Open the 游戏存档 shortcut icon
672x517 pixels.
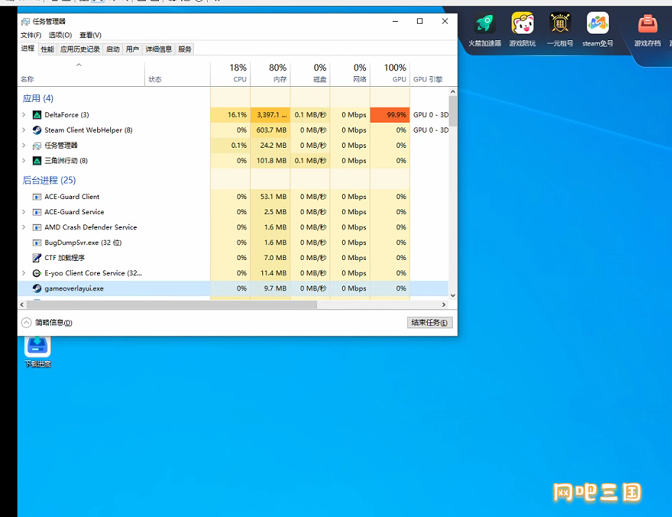coord(648,23)
